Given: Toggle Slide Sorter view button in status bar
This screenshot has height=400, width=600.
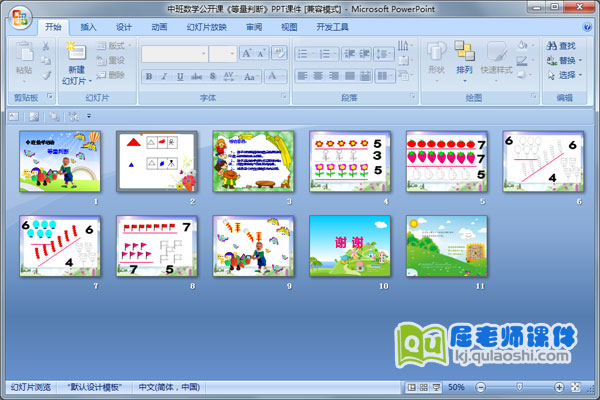Looking at the screenshot, I should (424, 387).
